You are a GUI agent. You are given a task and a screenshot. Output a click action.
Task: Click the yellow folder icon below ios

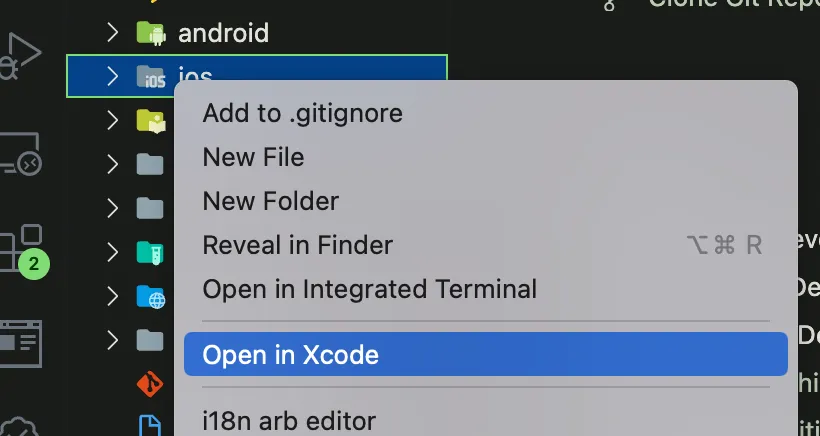click(151, 121)
